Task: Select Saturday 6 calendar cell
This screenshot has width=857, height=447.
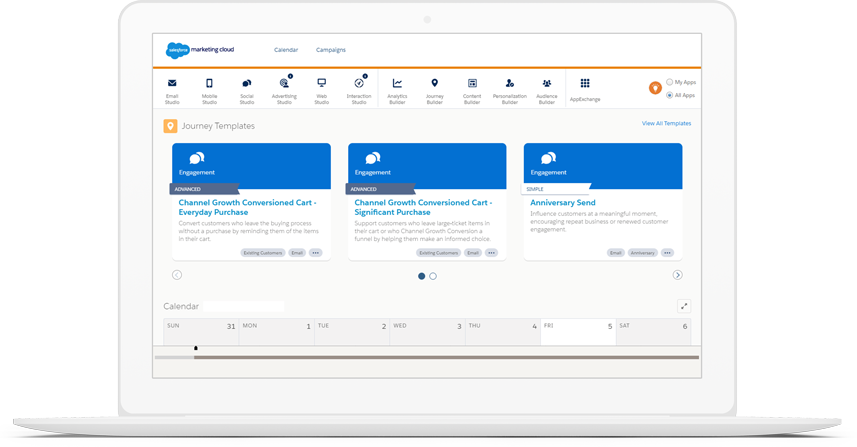Action: click(x=654, y=332)
